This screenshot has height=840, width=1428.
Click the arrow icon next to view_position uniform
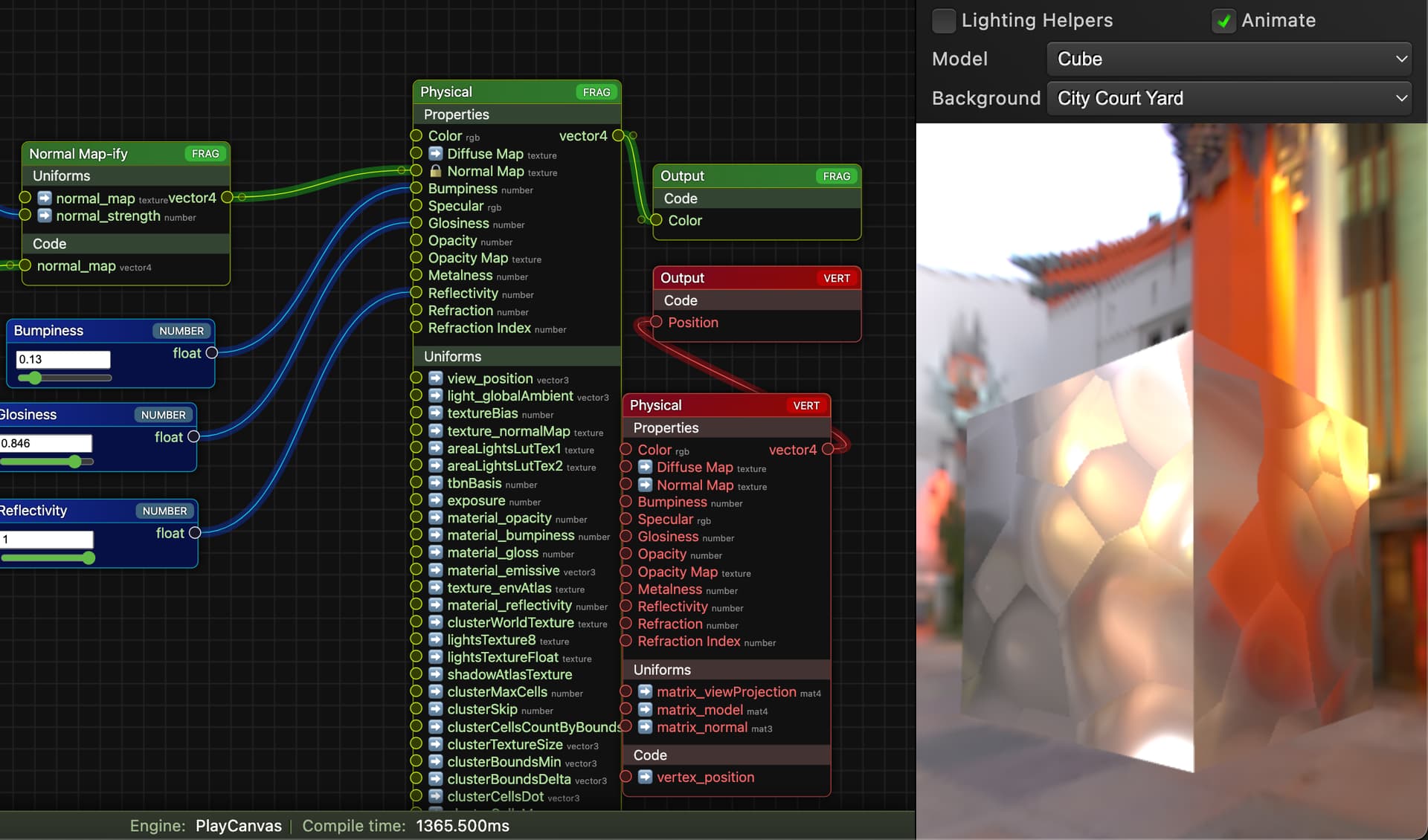[x=435, y=378]
